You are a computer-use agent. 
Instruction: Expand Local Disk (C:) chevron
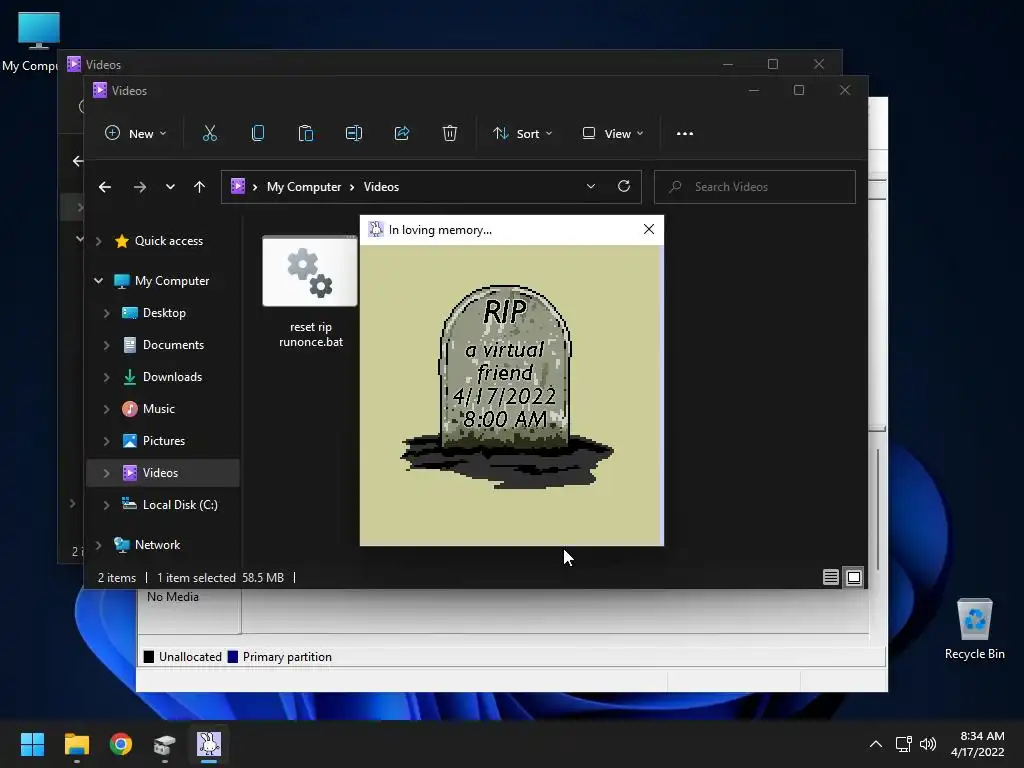(x=106, y=505)
